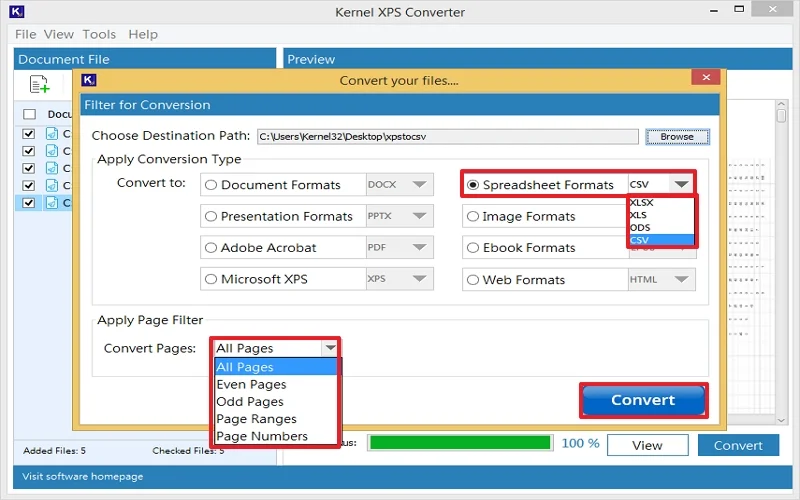Click the green conversion progress bar
The image size is (800, 500).
click(x=459, y=443)
